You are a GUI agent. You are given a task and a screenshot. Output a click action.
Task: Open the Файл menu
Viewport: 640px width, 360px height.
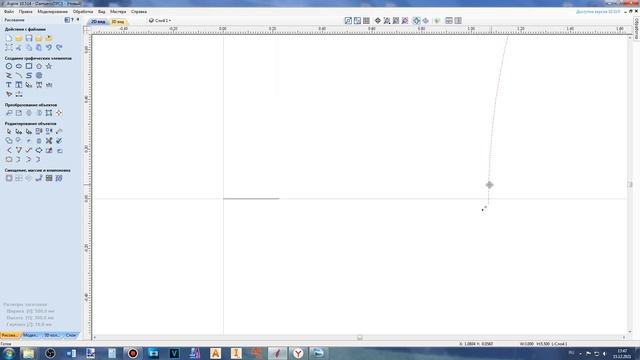coord(9,12)
